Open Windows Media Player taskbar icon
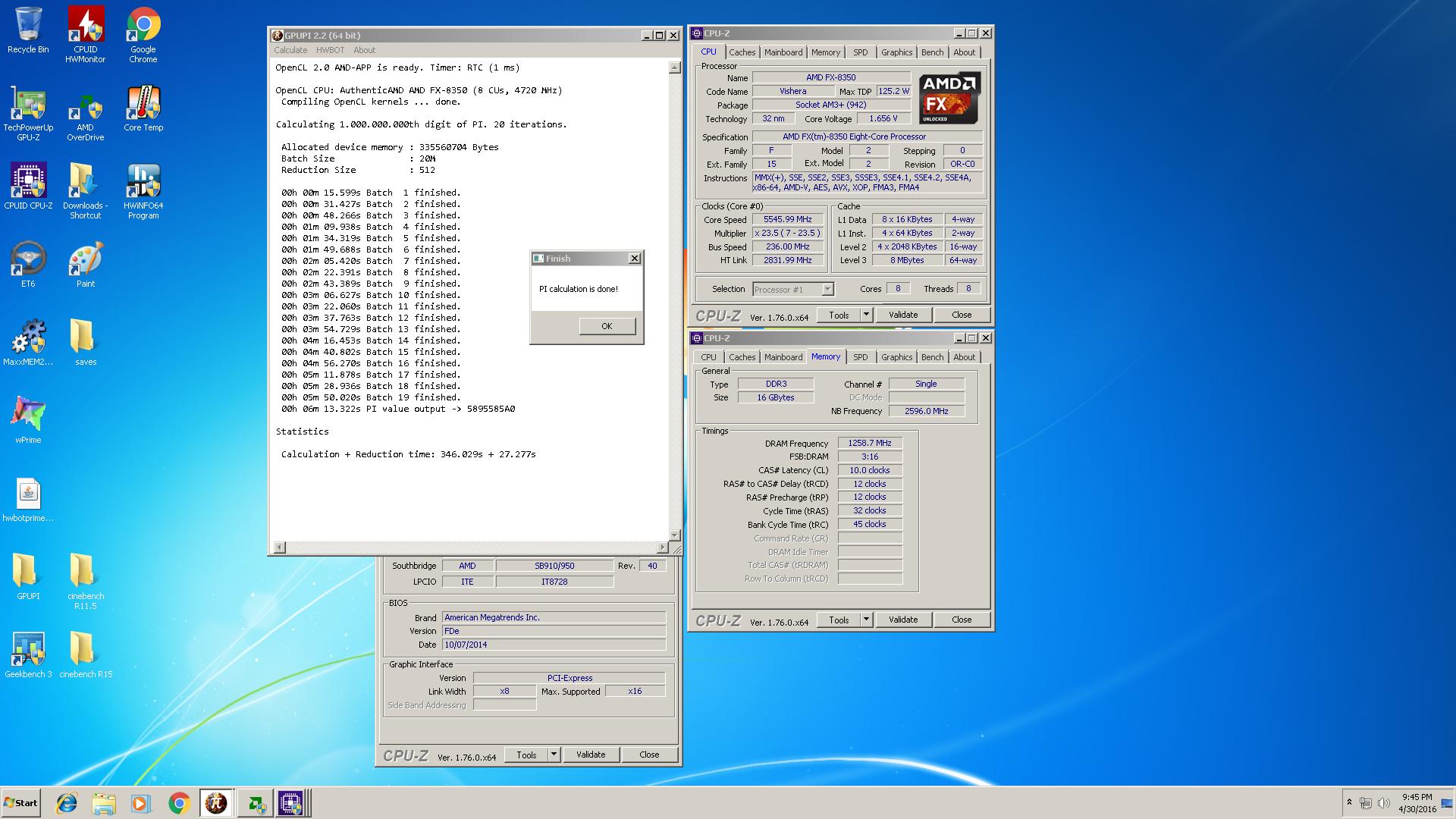 point(140,803)
